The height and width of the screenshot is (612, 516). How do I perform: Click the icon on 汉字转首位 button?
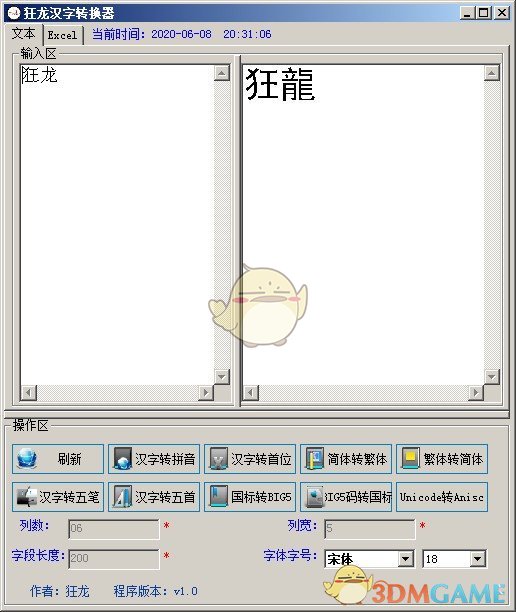pos(219,459)
